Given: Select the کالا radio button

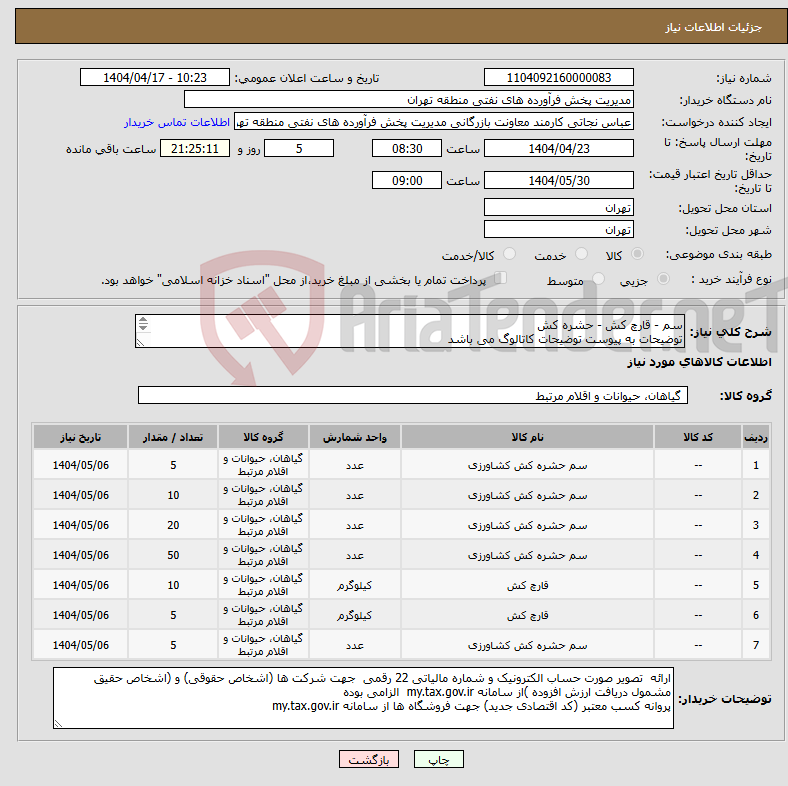Looking at the screenshot, I should click(x=637, y=254).
